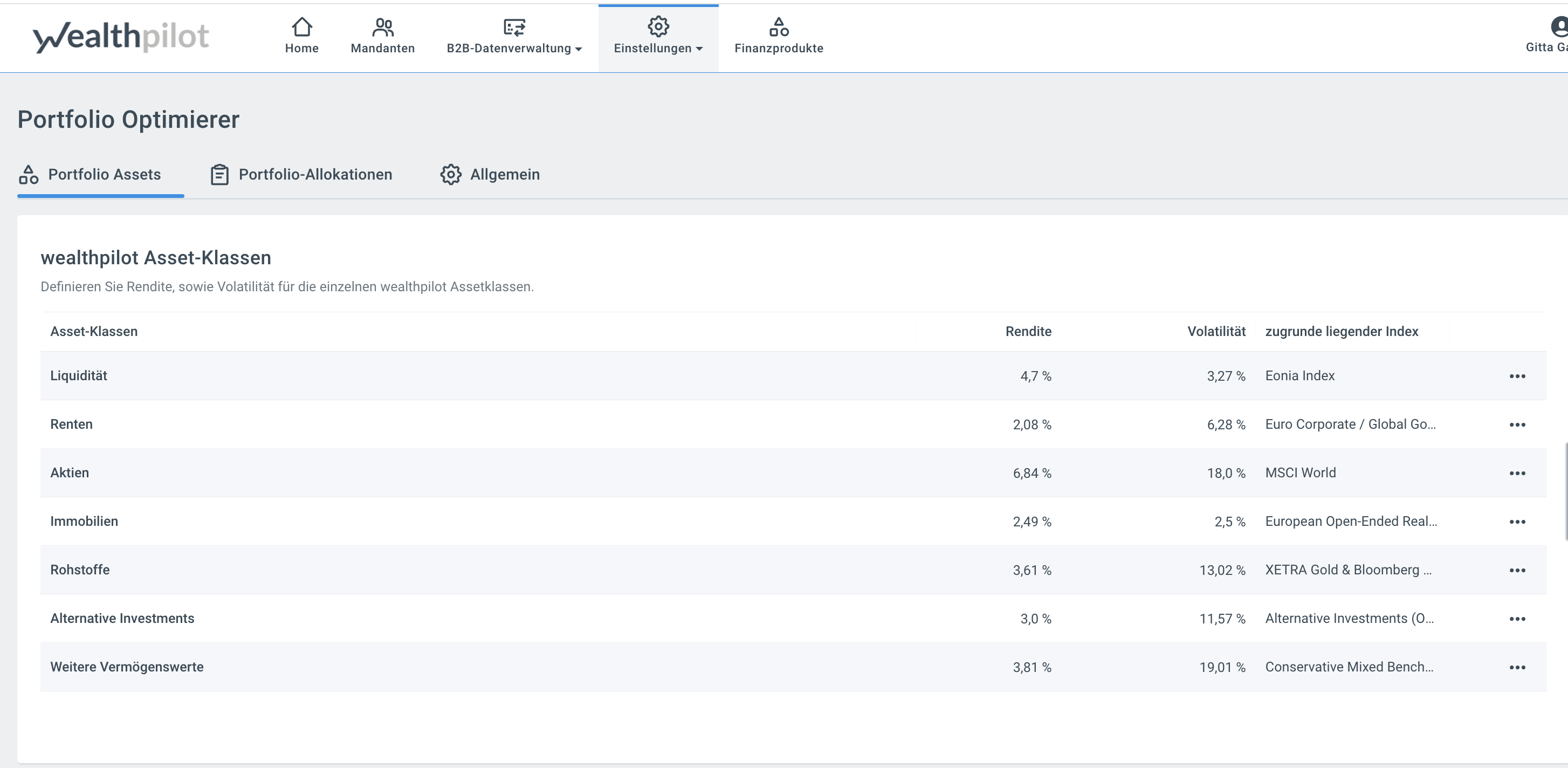
Task: Click the Portfolio Optimierer page title
Action: point(128,119)
